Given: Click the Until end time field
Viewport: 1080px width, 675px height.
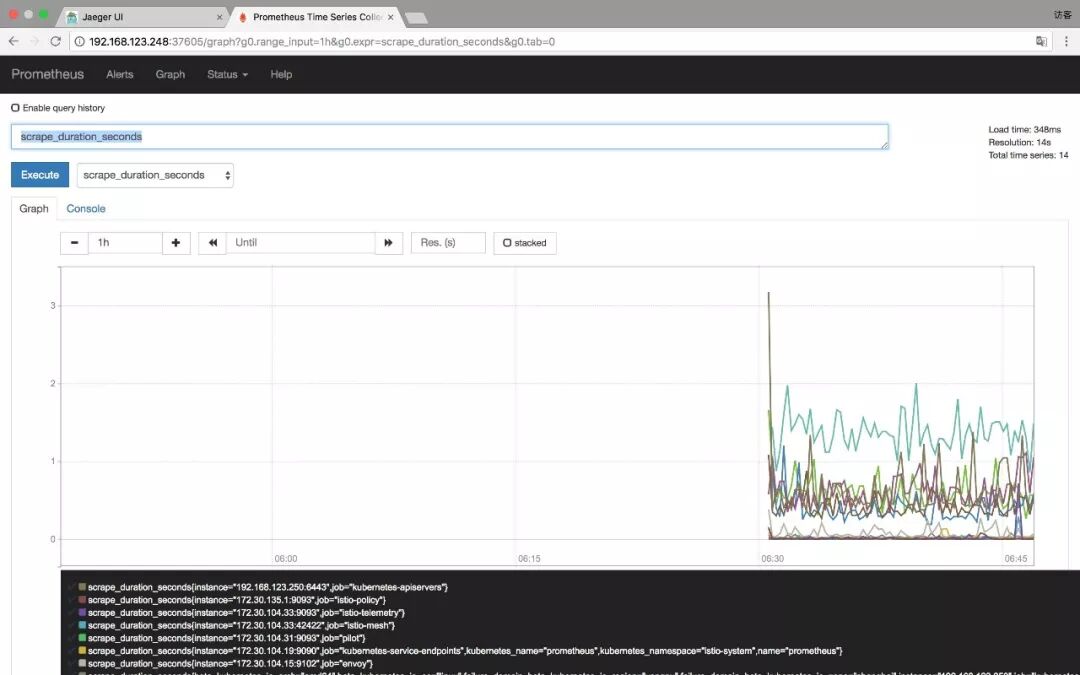Looking at the screenshot, I should tap(300, 242).
